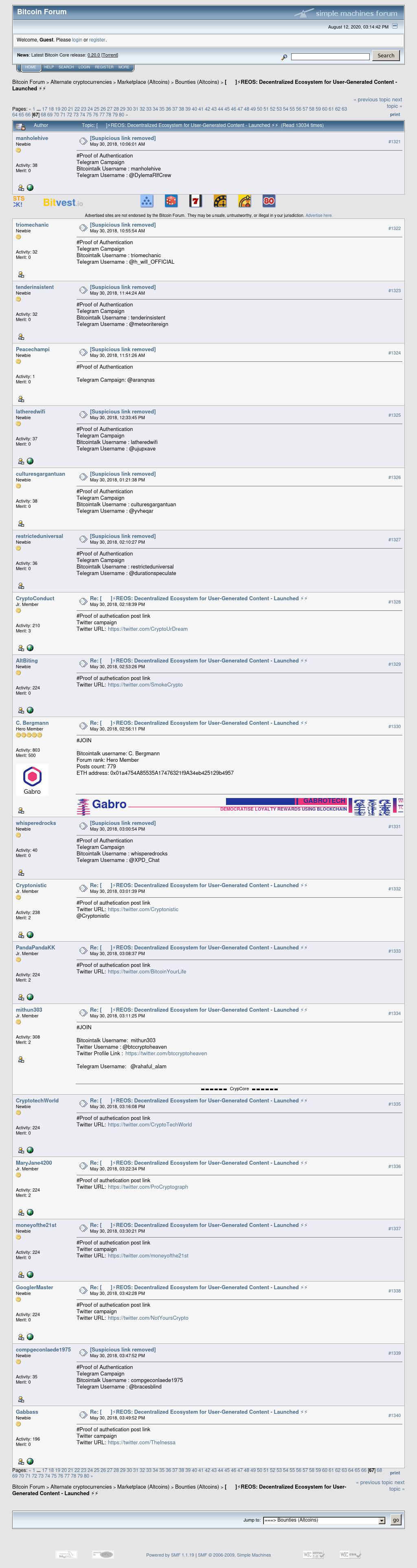417x1568 pixels.
Task: Click the Bitvest roulette wheel icon
Action: [220, 201]
